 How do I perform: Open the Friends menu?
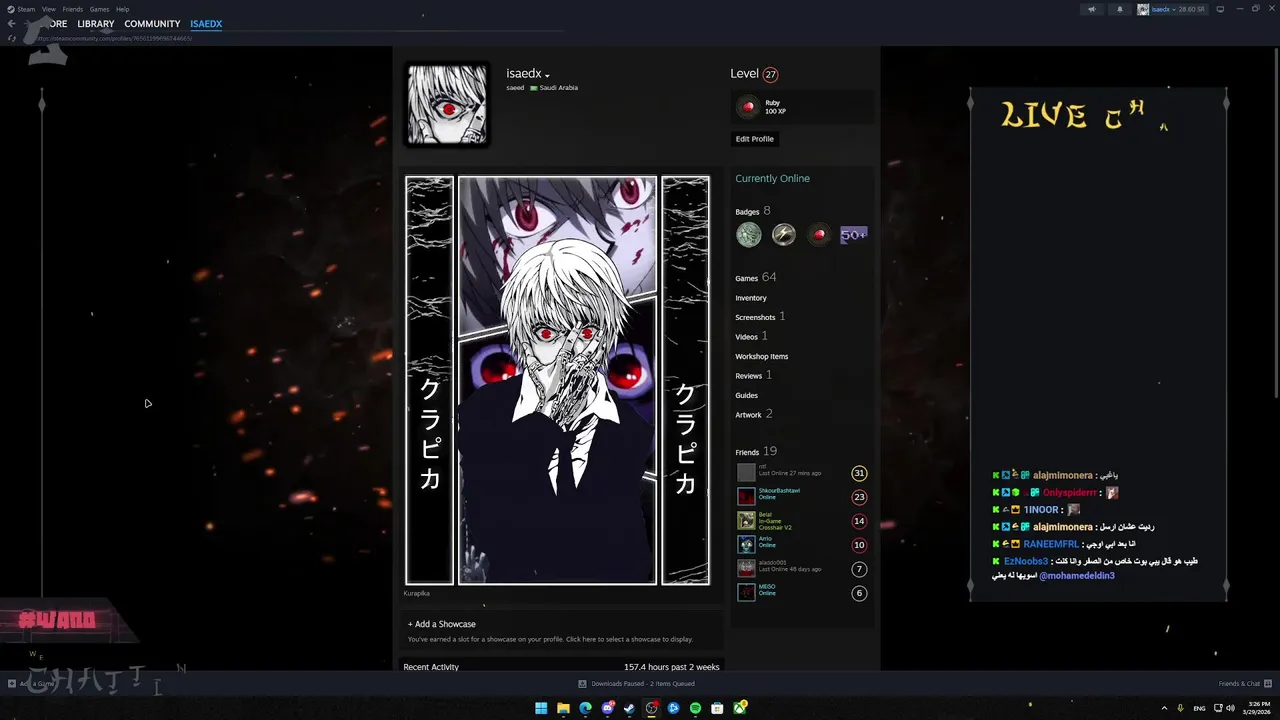[x=73, y=9]
